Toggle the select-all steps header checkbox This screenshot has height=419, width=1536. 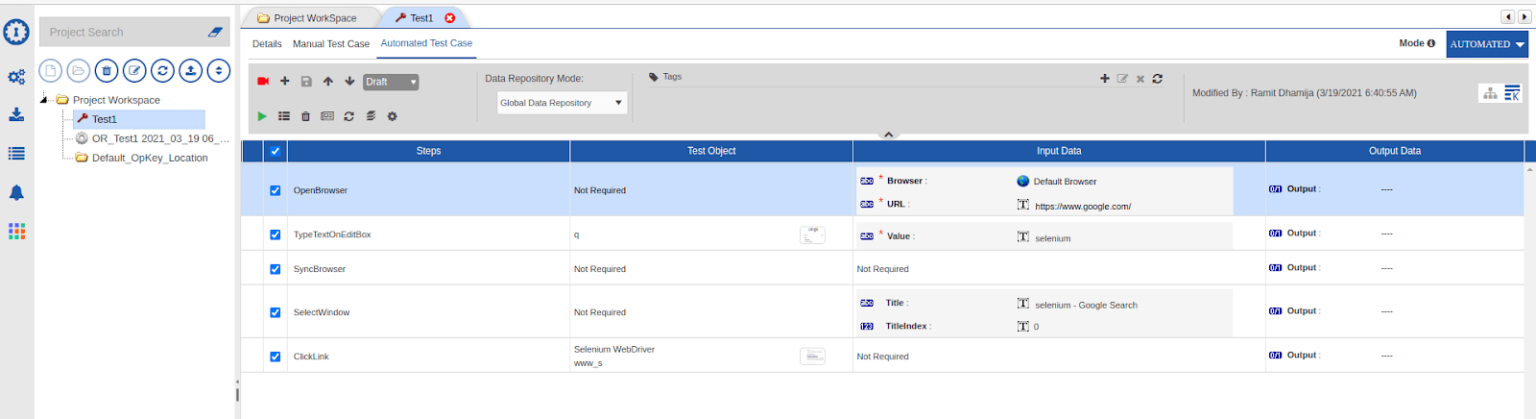(x=275, y=151)
